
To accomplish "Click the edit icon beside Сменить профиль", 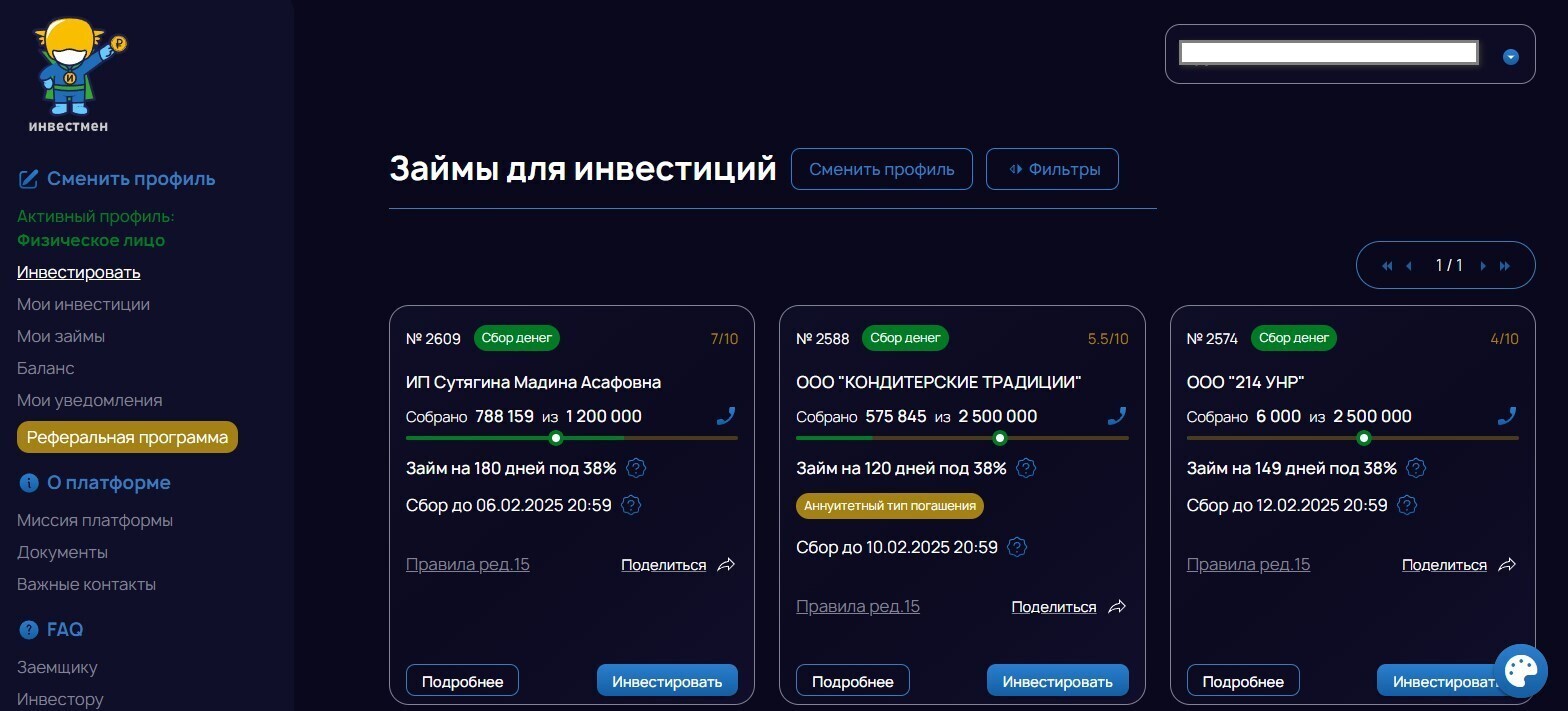I will (28, 179).
